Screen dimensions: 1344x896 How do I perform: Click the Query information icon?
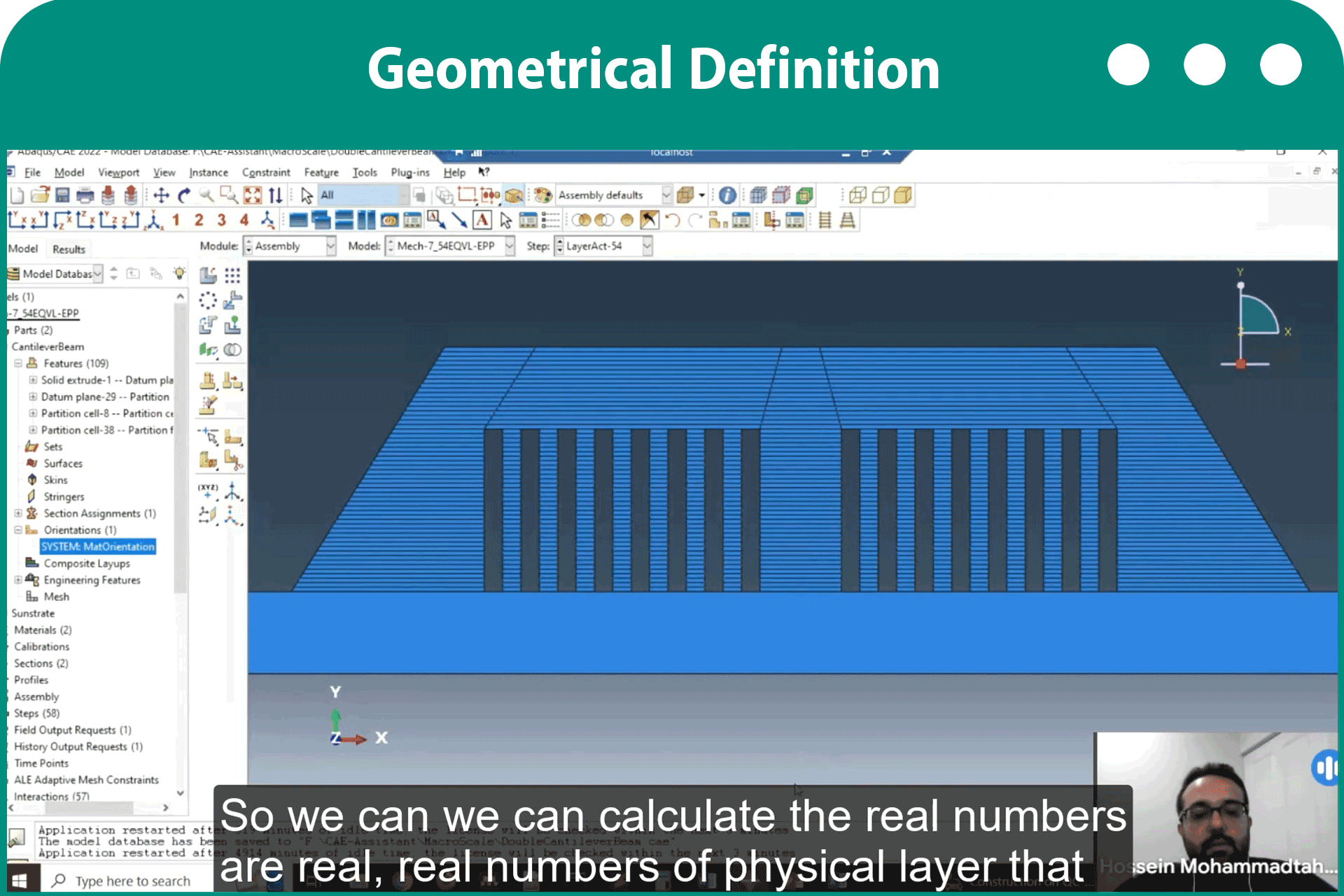[727, 195]
